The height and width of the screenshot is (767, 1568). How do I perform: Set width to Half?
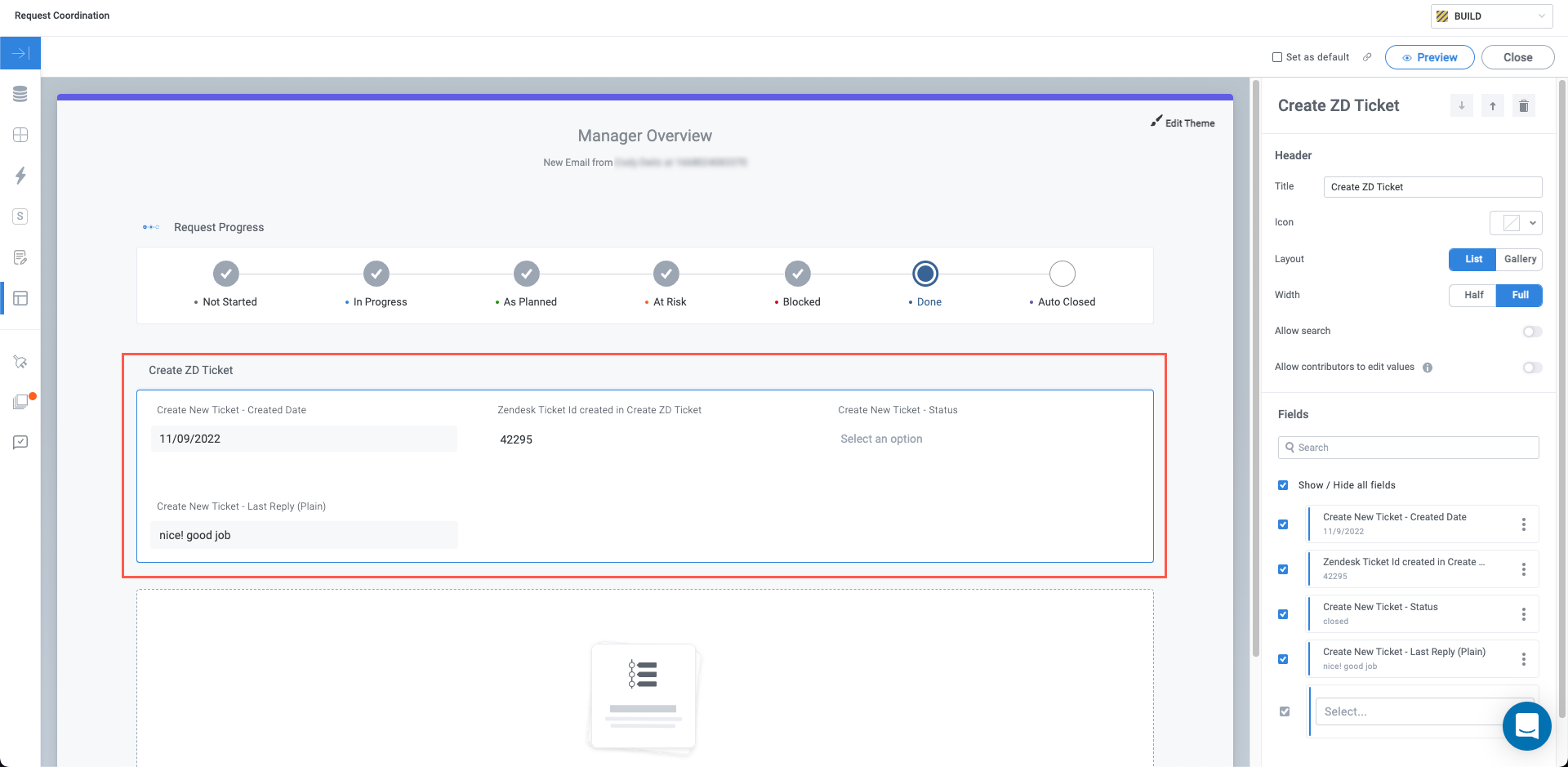coord(1472,295)
